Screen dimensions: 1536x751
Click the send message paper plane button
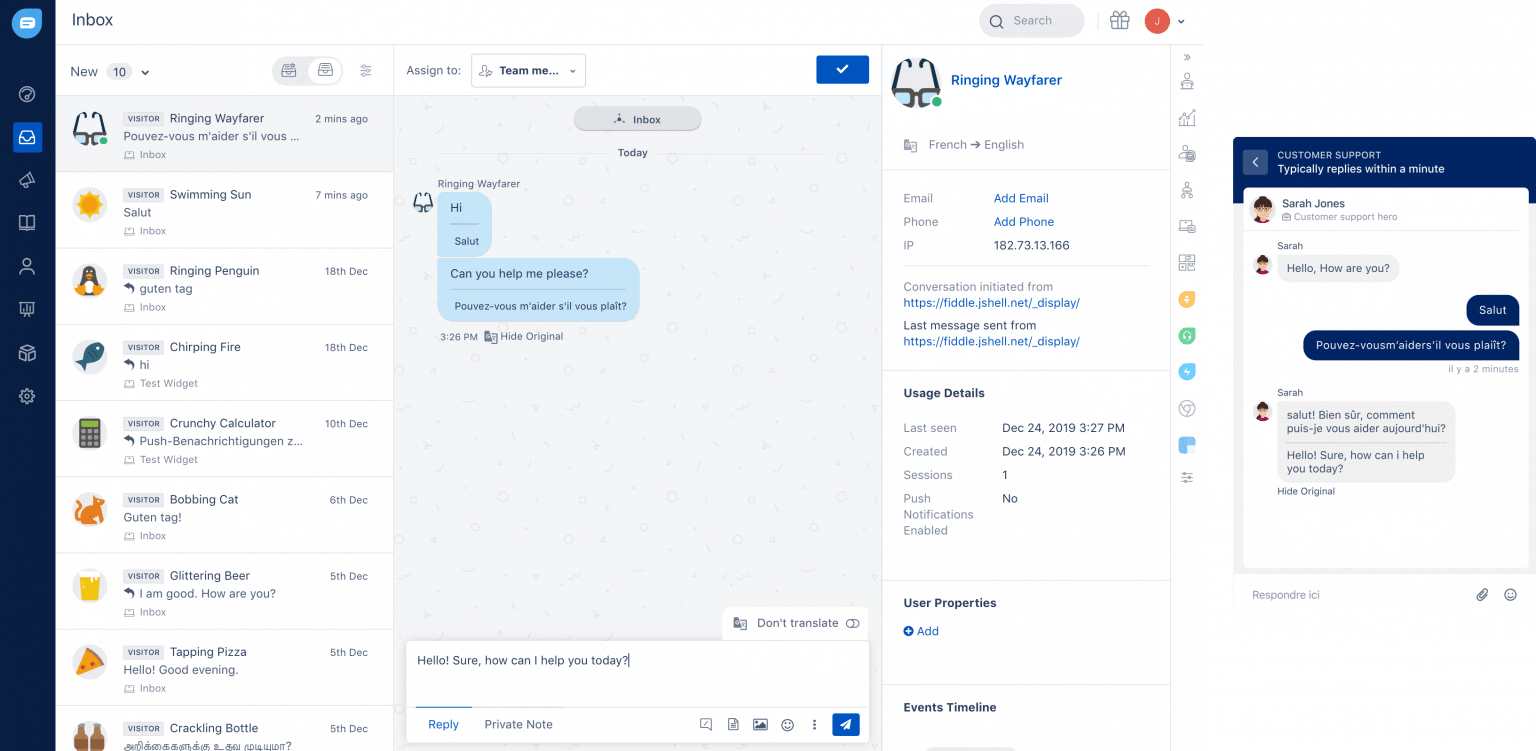845,725
